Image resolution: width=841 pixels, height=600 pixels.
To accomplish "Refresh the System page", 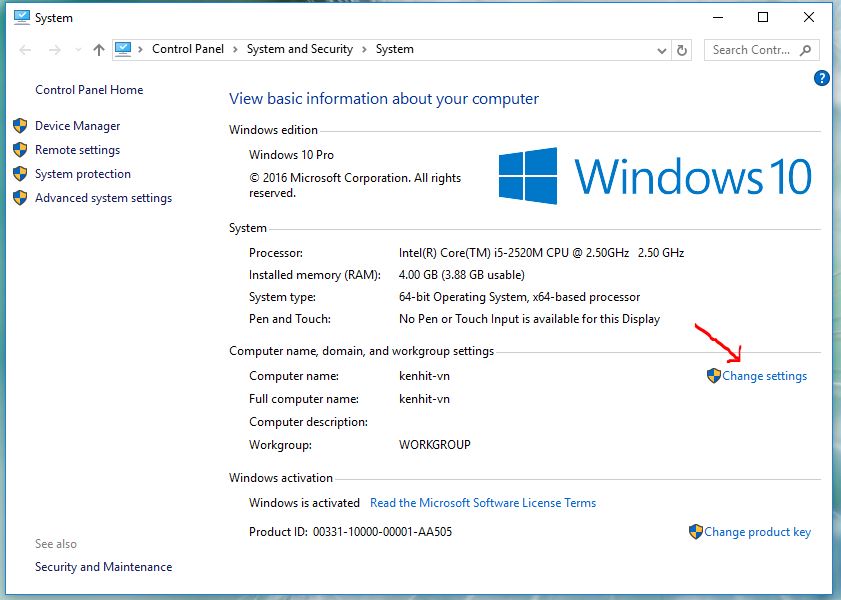I will pos(683,50).
